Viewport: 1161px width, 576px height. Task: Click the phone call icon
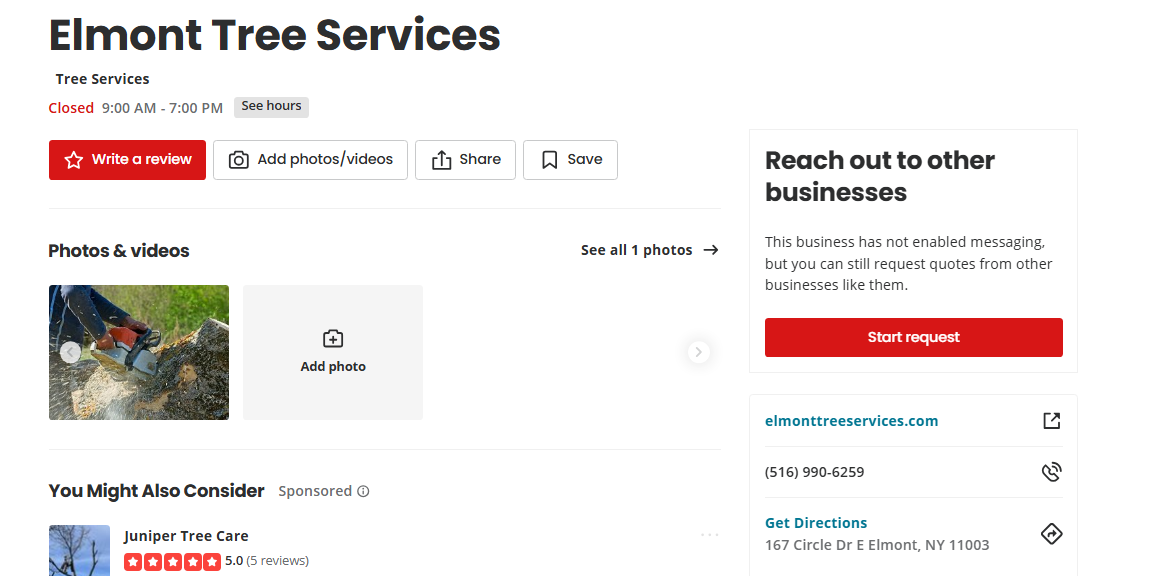1051,472
